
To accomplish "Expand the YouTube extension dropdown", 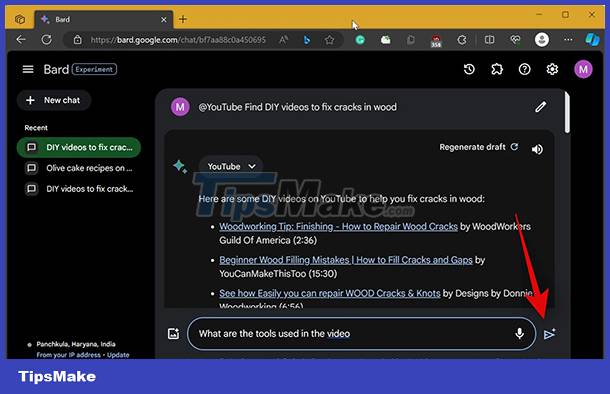I will 231,166.
